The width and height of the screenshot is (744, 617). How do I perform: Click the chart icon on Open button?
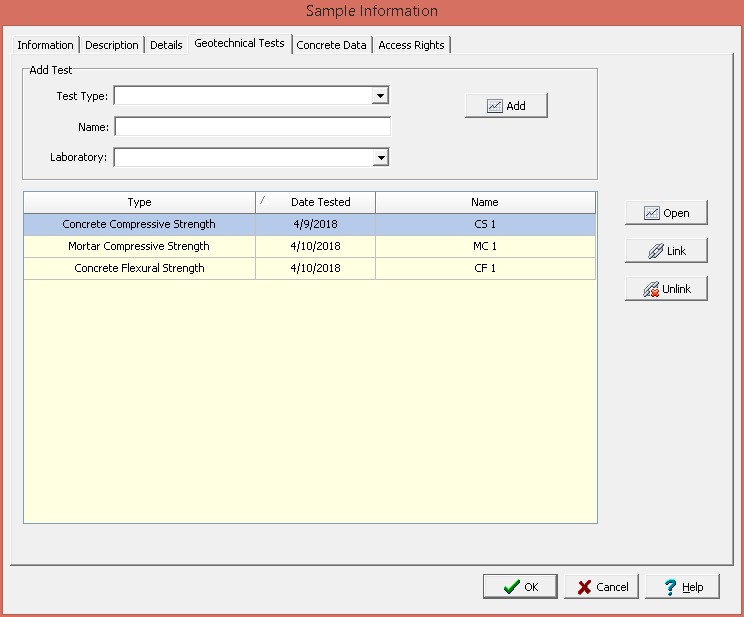coord(652,213)
